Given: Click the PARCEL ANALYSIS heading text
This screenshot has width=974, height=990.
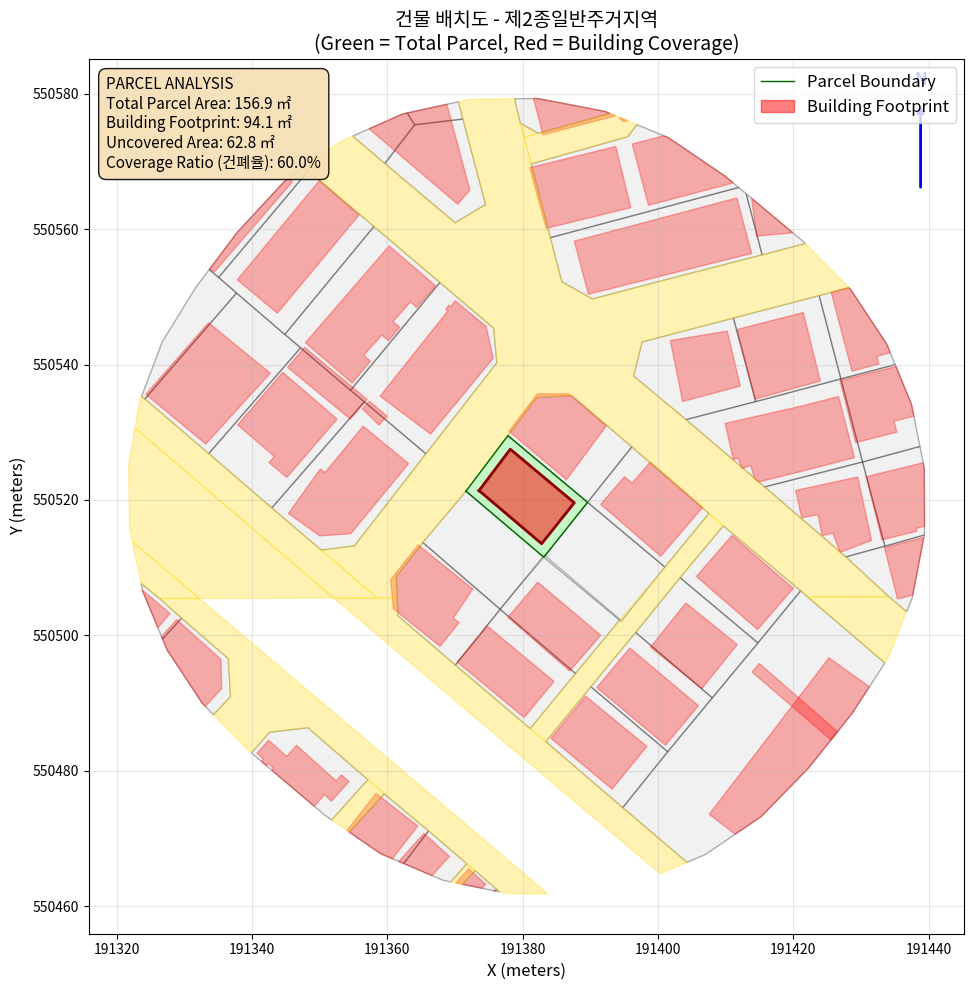Looking at the screenshot, I should [169, 83].
